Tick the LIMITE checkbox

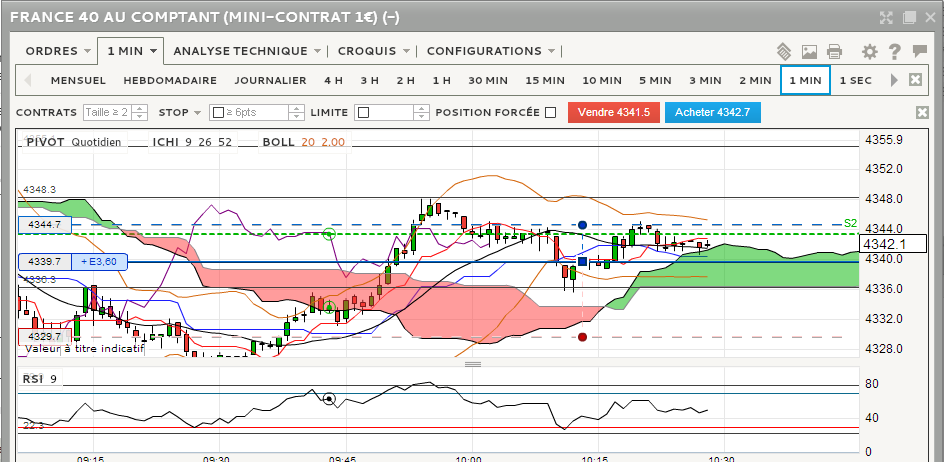point(363,113)
